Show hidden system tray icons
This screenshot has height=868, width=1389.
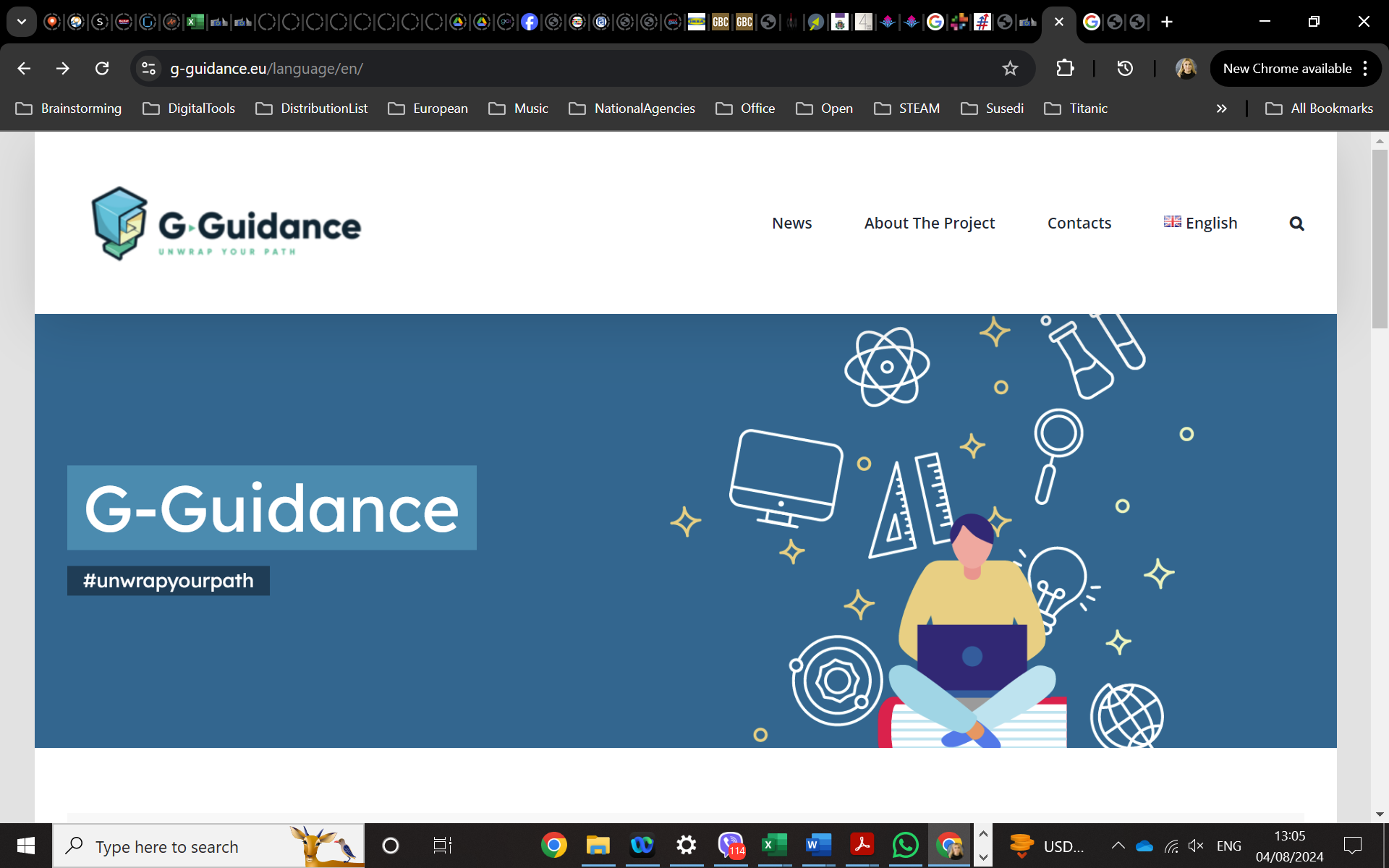click(1118, 846)
